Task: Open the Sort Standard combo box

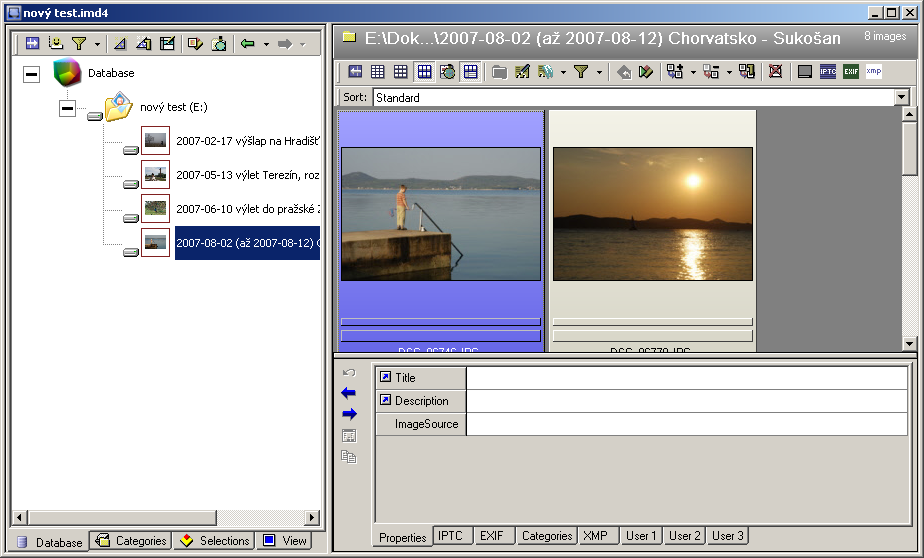Action: point(901,97)
